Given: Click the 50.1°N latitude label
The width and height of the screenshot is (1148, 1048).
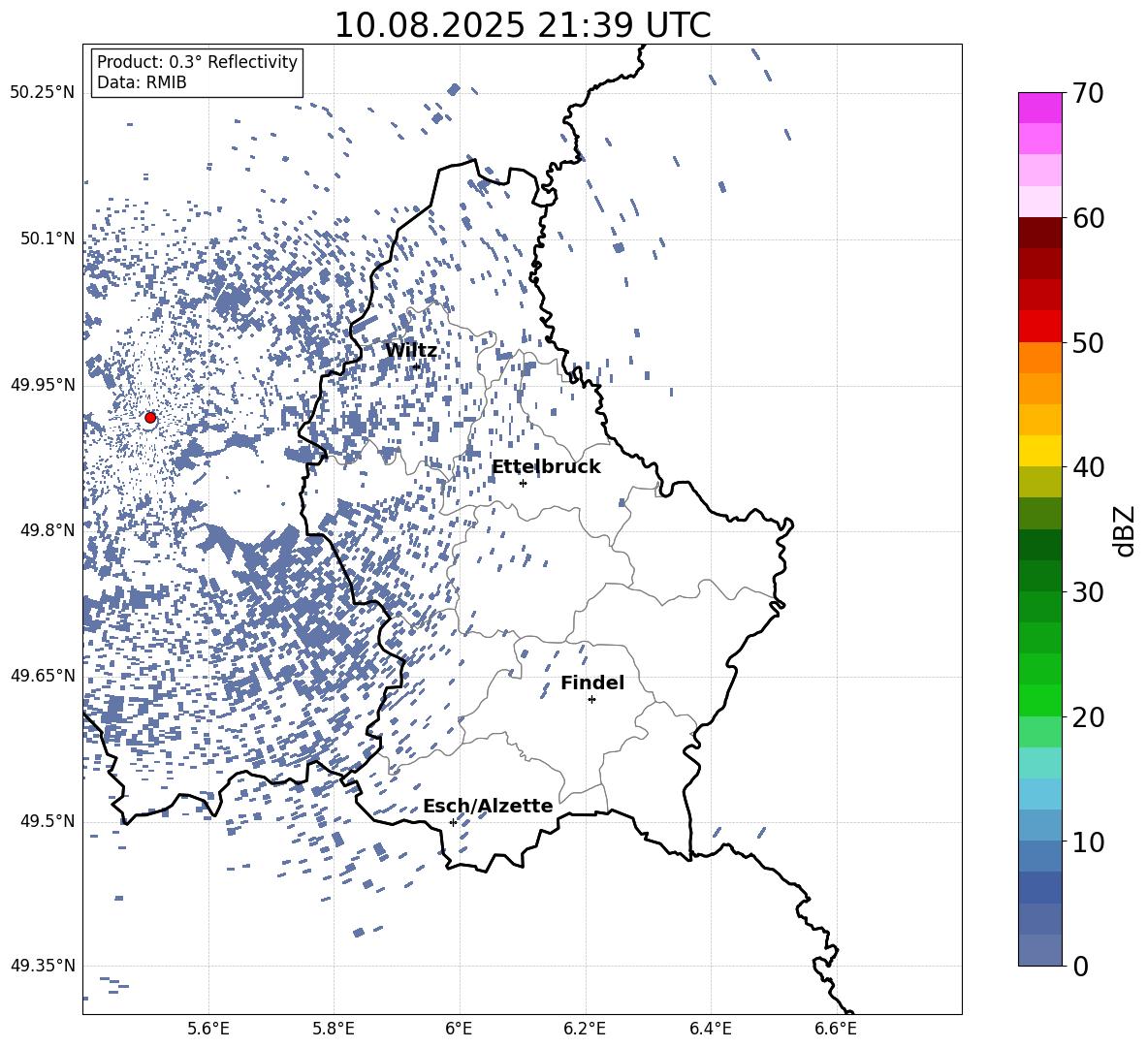Looking at the screenshot, I should [48, 239].
